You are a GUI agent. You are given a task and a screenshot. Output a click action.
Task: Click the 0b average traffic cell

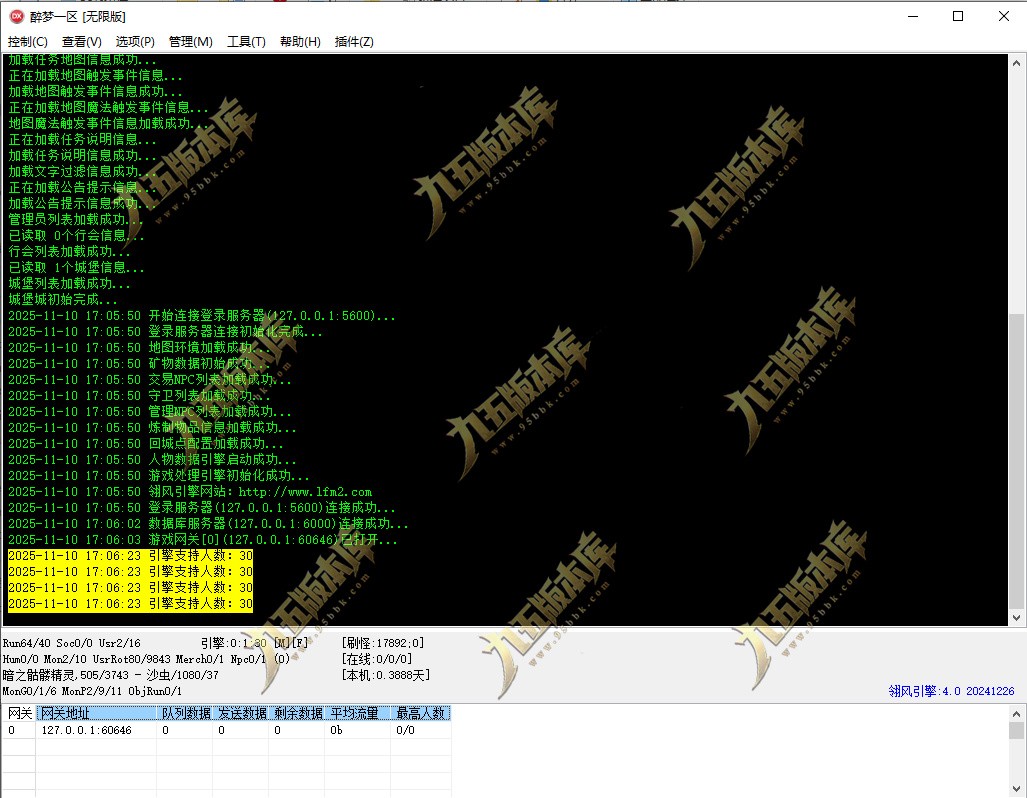pos(358,730)
